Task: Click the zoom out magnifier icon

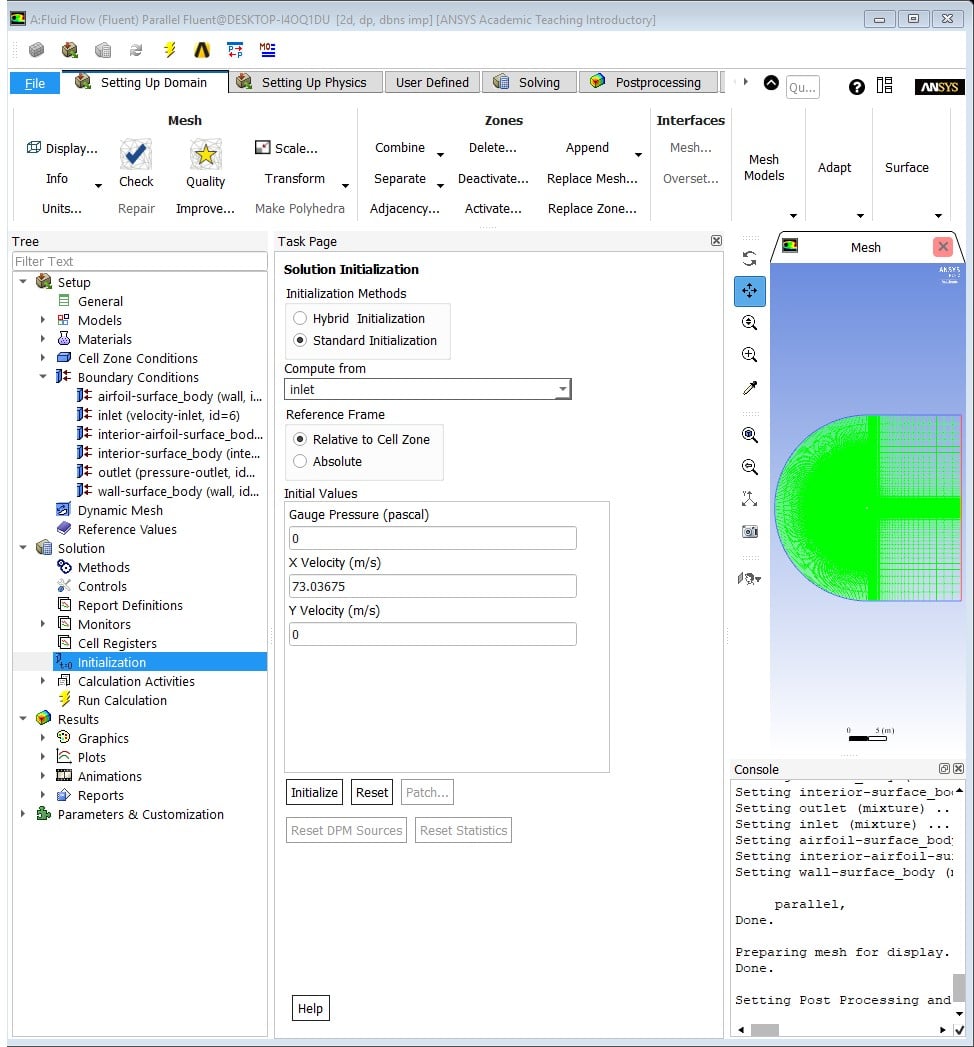Action: pyautogui.click(x=750, y=467)
